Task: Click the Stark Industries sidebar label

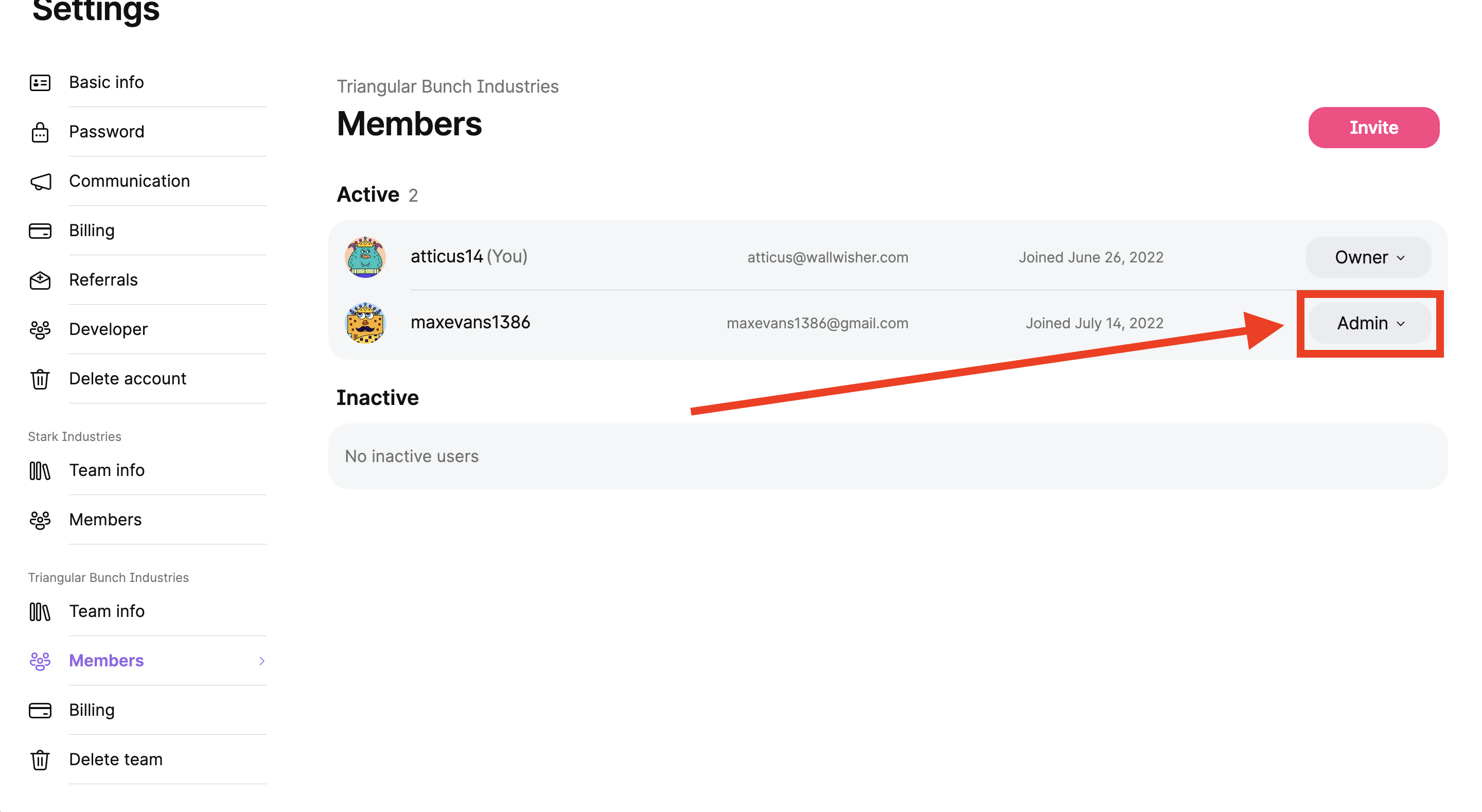Action: (x=75, y=437)
